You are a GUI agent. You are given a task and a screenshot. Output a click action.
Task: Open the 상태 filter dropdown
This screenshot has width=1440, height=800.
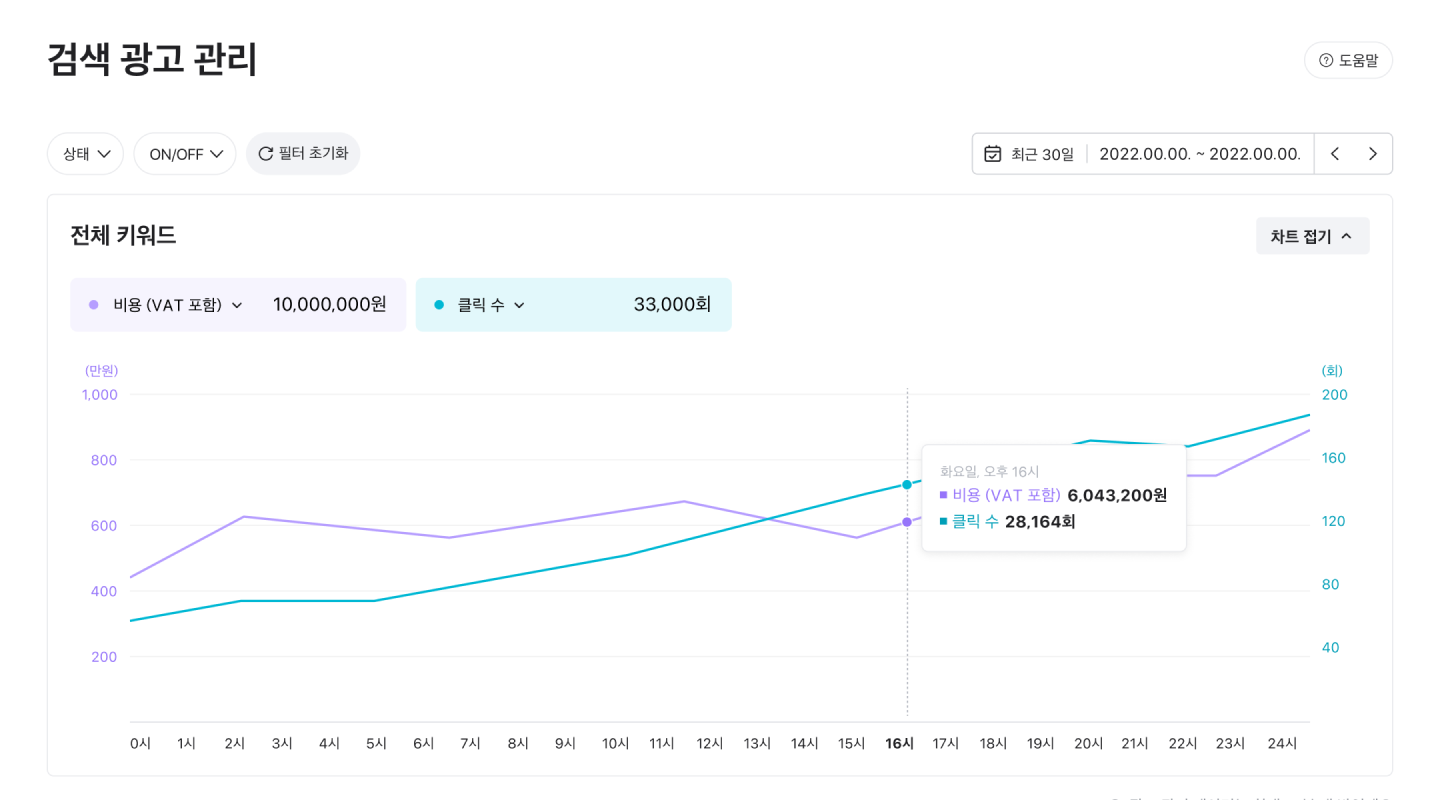pos(85,154)
